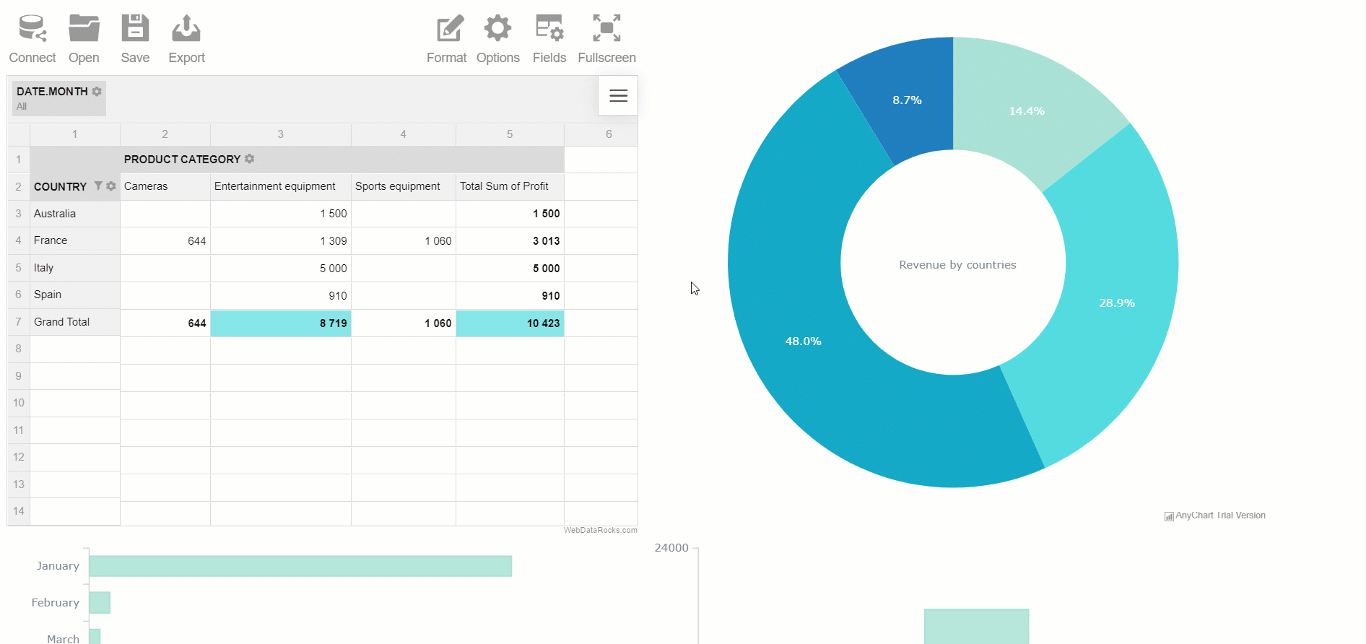Click the 24000 axis label
The width and height of the screenshot is (1366, 644).
(671, 548)
